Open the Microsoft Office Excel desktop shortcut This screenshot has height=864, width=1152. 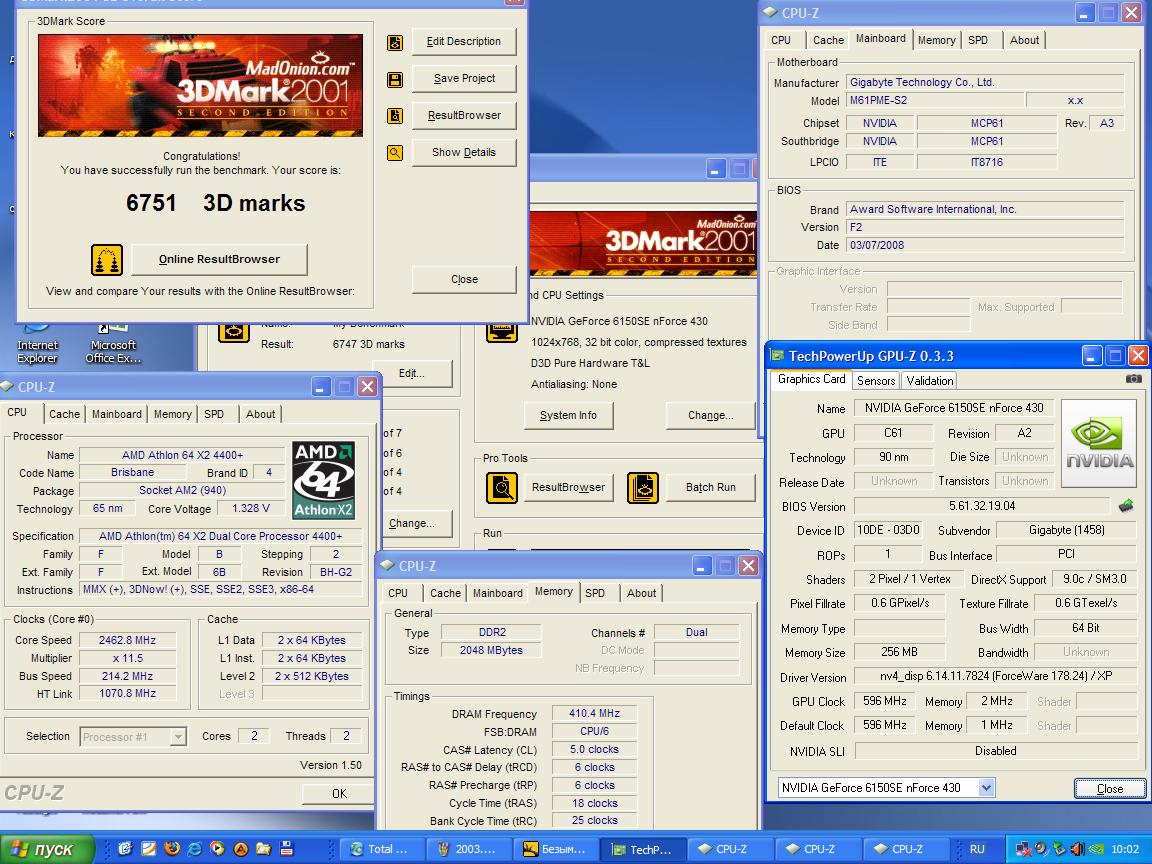(x=112, y=344)
